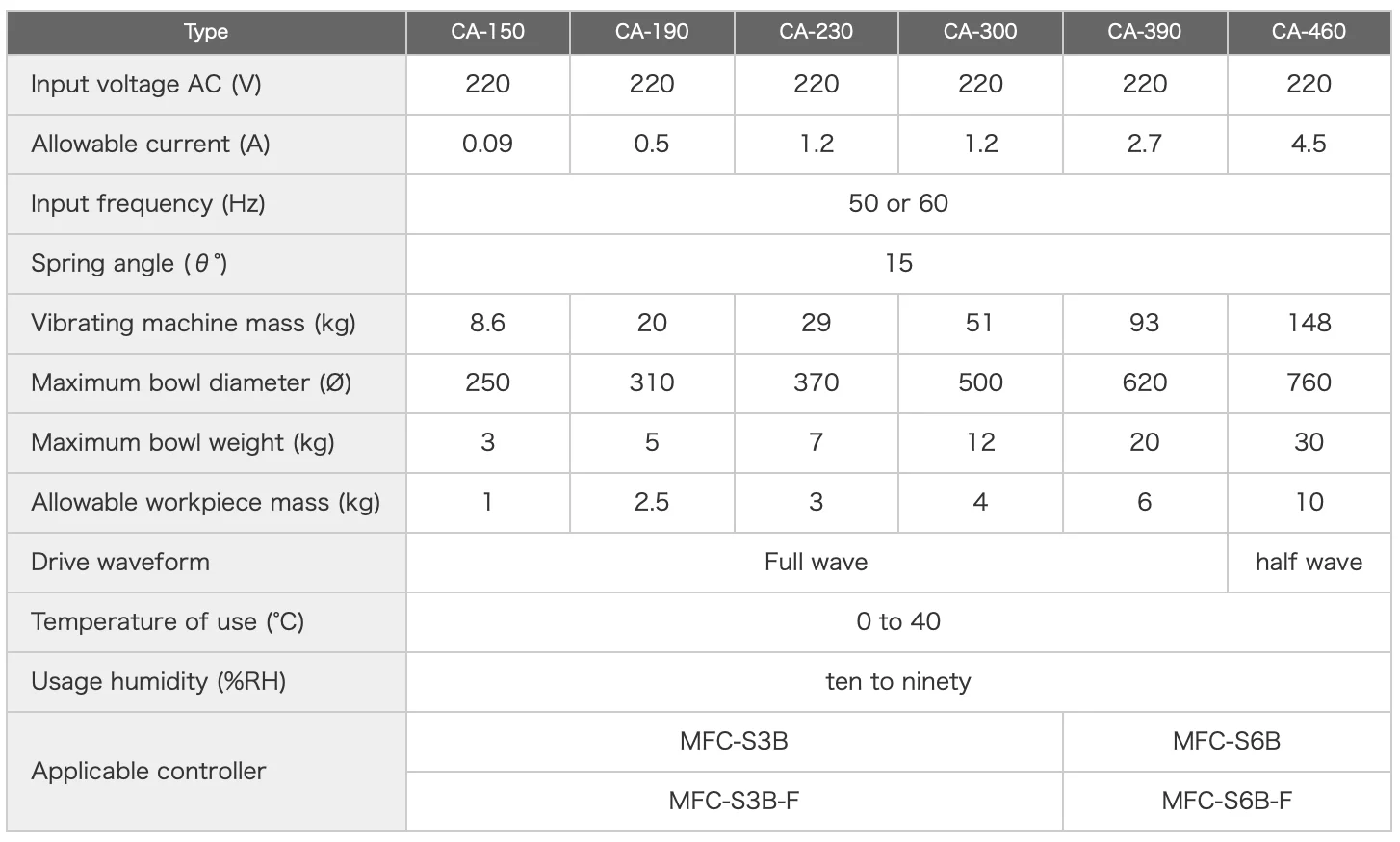
Task: Select the MFC-S3B-F controller cell
Action: (734, 802)
